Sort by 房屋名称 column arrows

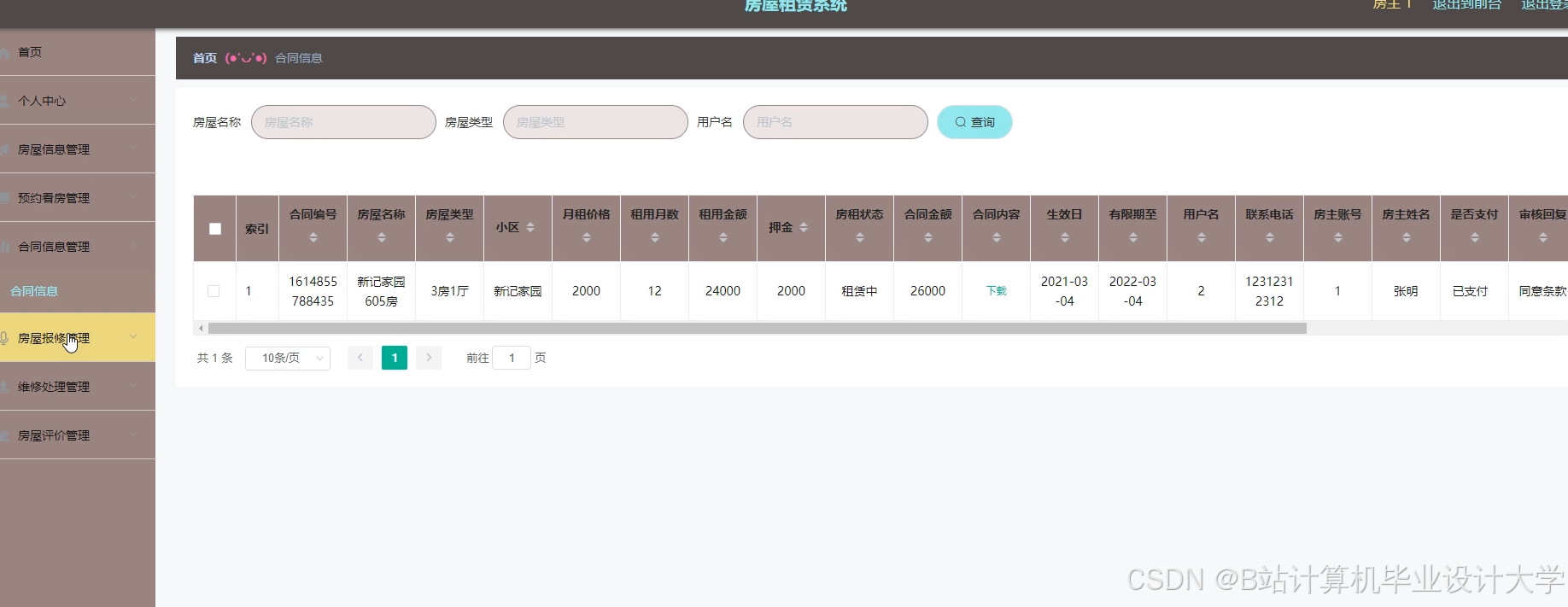tap(382, 238)
